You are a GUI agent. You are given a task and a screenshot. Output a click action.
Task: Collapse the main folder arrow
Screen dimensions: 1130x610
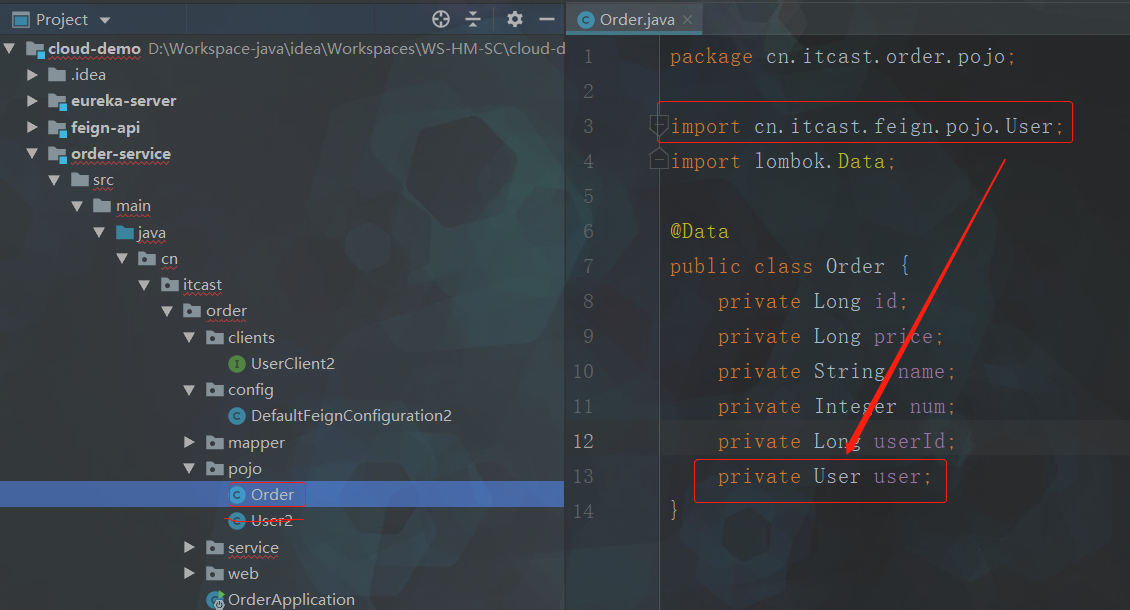click(77, 206)
